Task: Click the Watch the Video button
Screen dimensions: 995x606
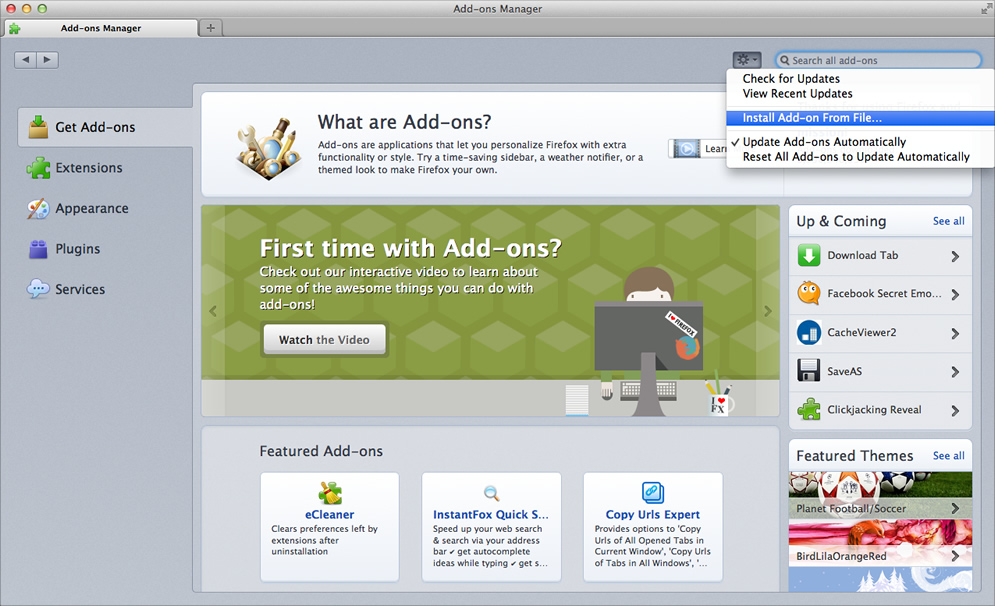Action: (x=324, y=339)
